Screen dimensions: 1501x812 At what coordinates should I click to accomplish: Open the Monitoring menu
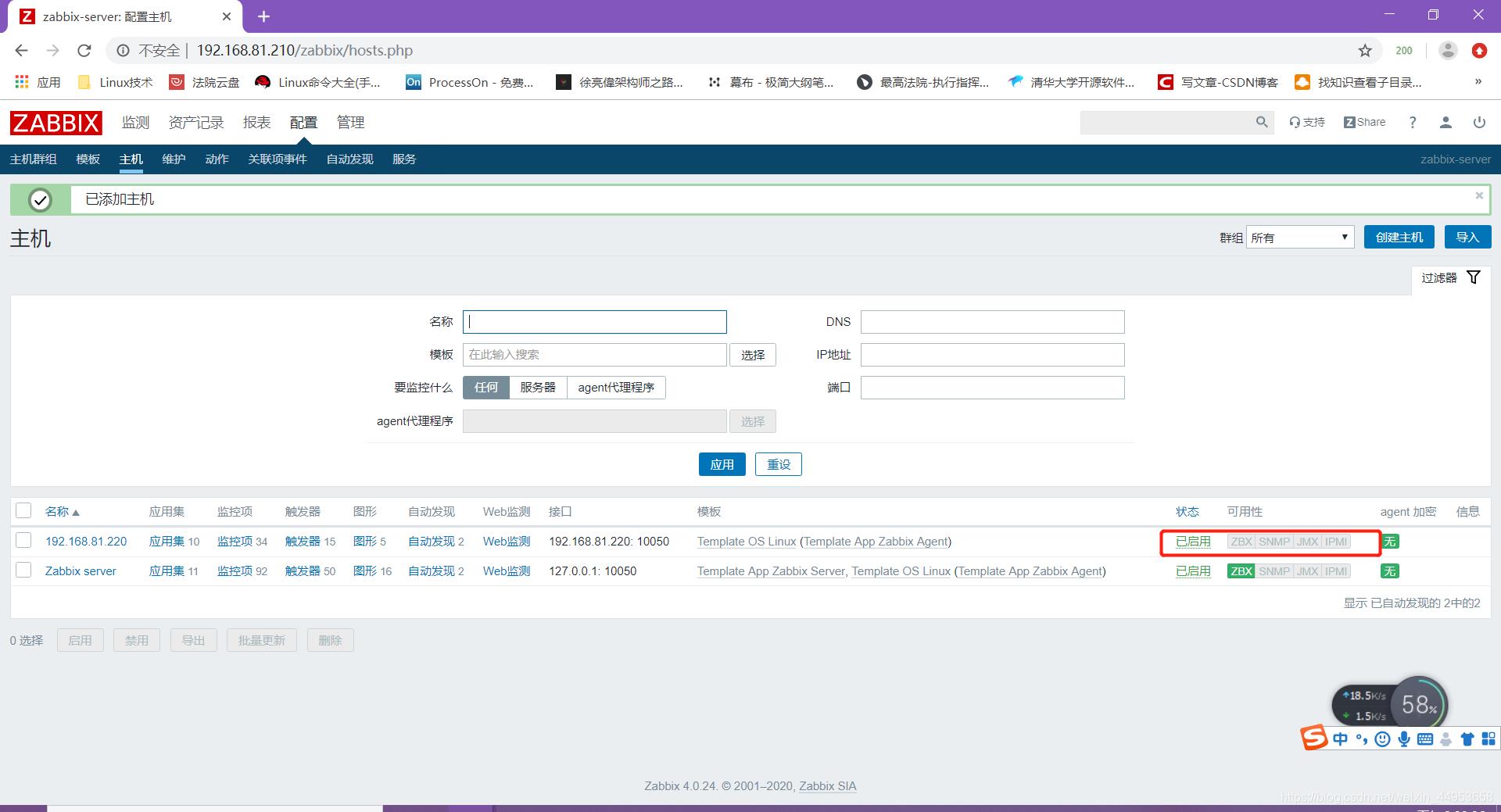pos(135,123)
